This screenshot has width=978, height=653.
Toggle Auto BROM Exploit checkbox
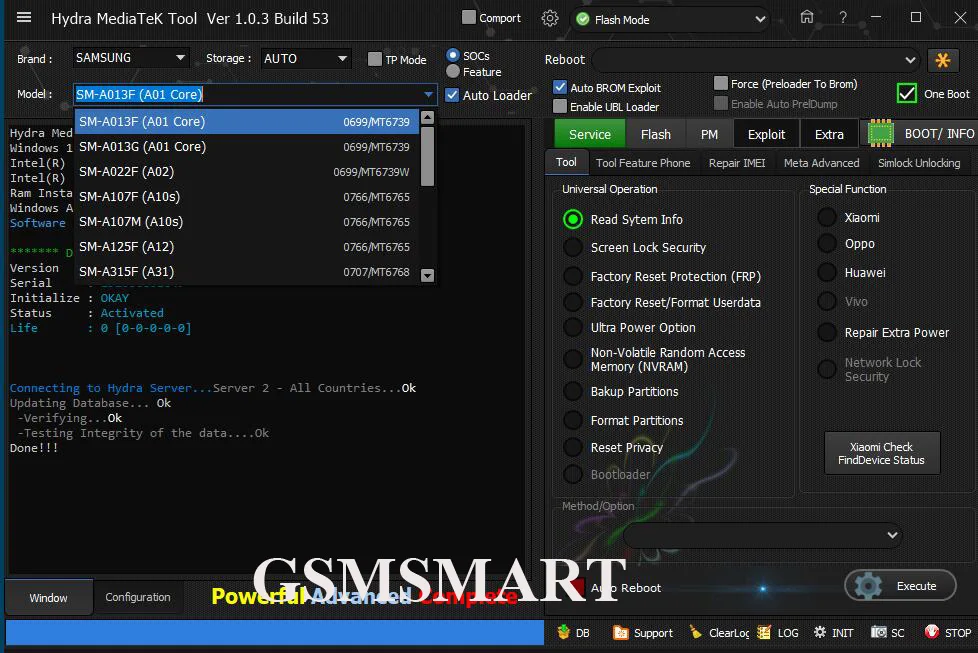(560, 87)
